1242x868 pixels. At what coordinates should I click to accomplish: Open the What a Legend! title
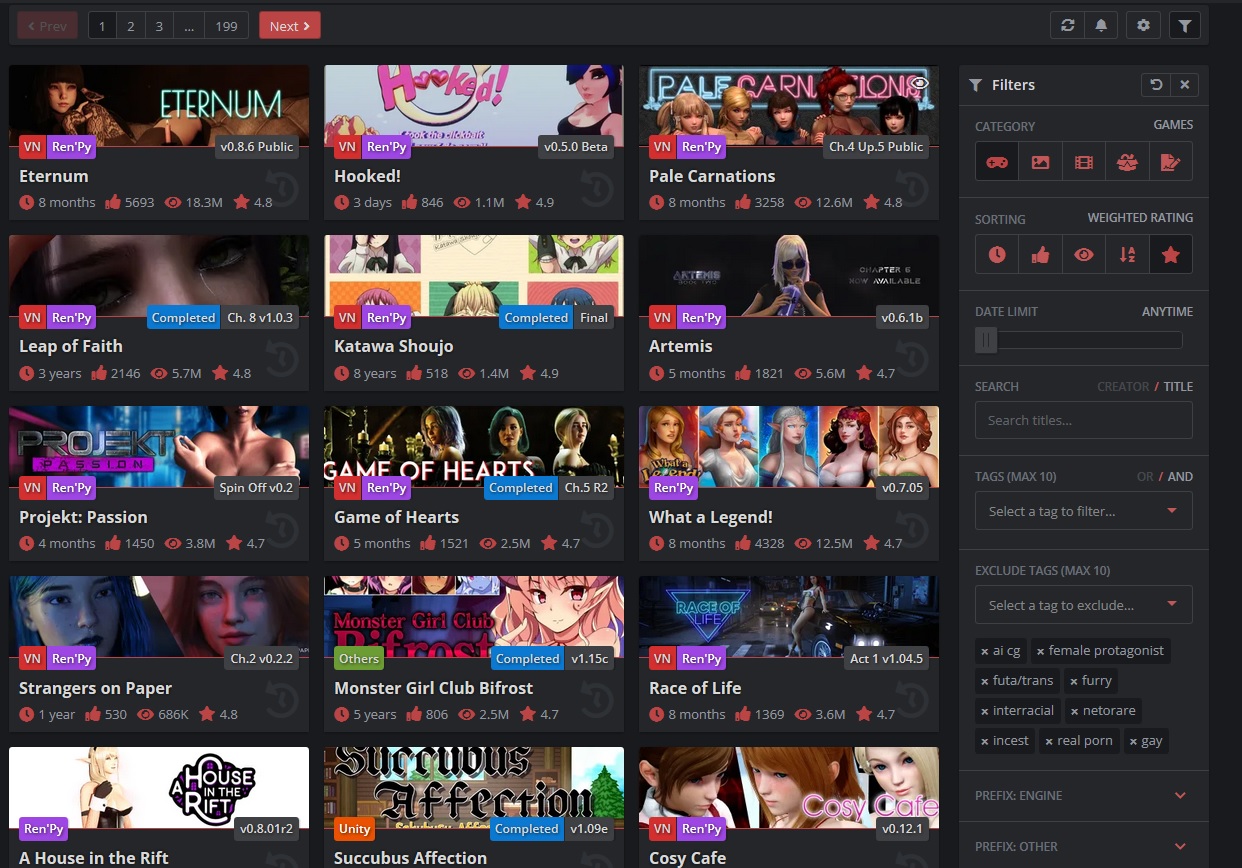(711, 517)
